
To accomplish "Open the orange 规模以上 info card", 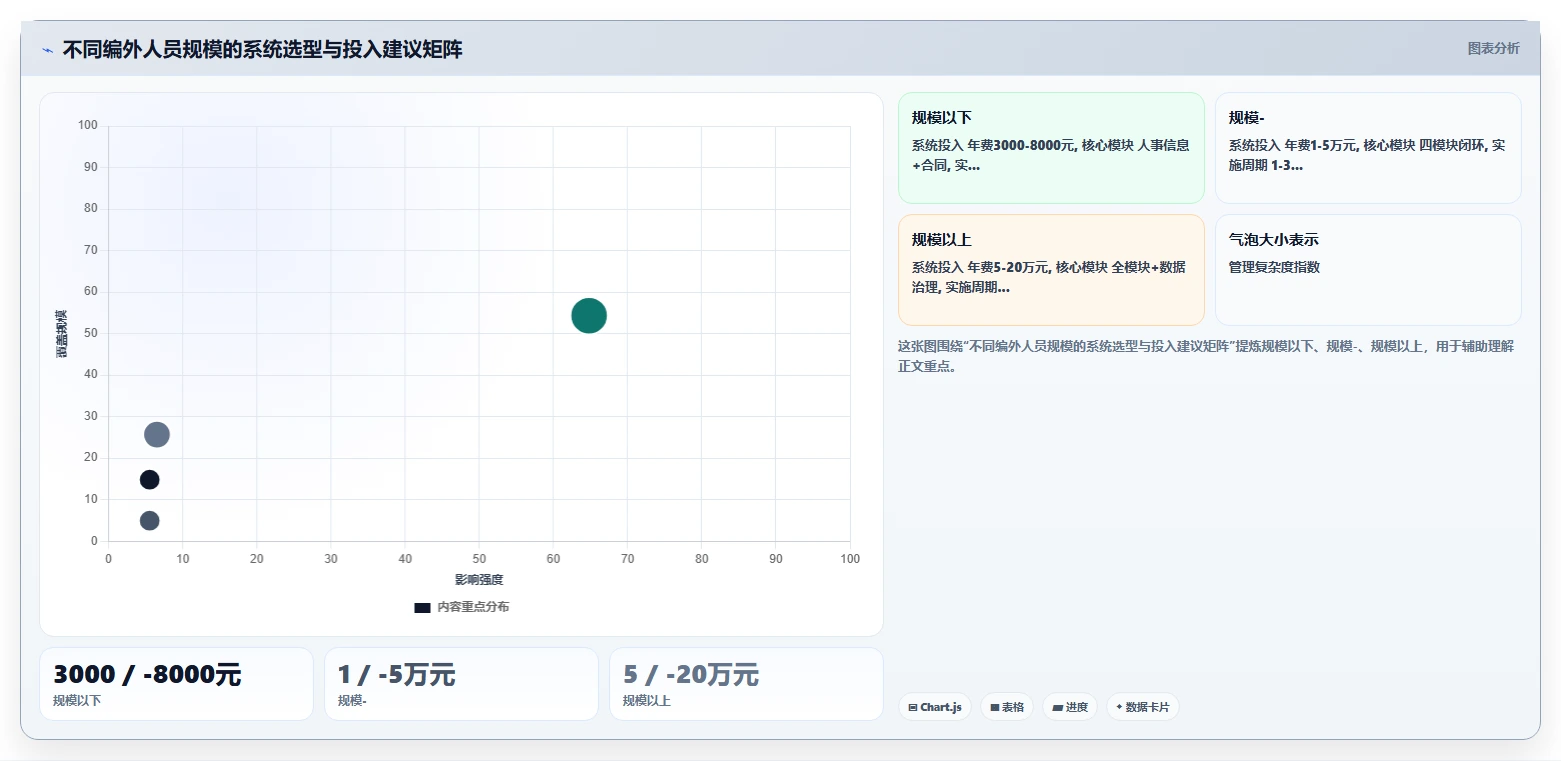I will (1051, 270).
